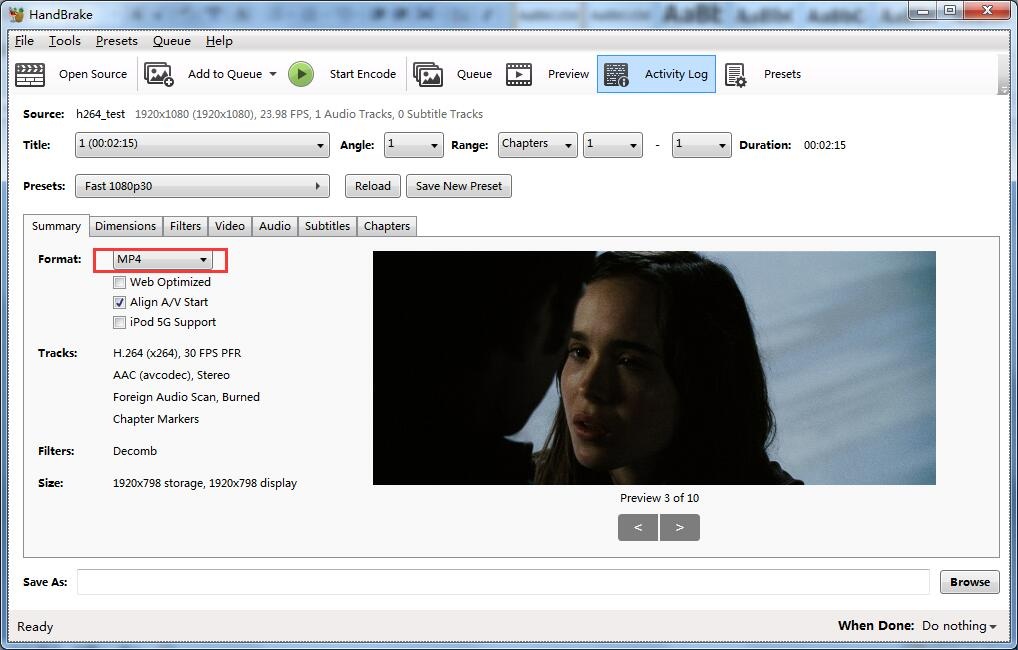Expand the Fast 1080p30 presets selector
Screen dimensions: 1018x650
[x=203, y=186]
